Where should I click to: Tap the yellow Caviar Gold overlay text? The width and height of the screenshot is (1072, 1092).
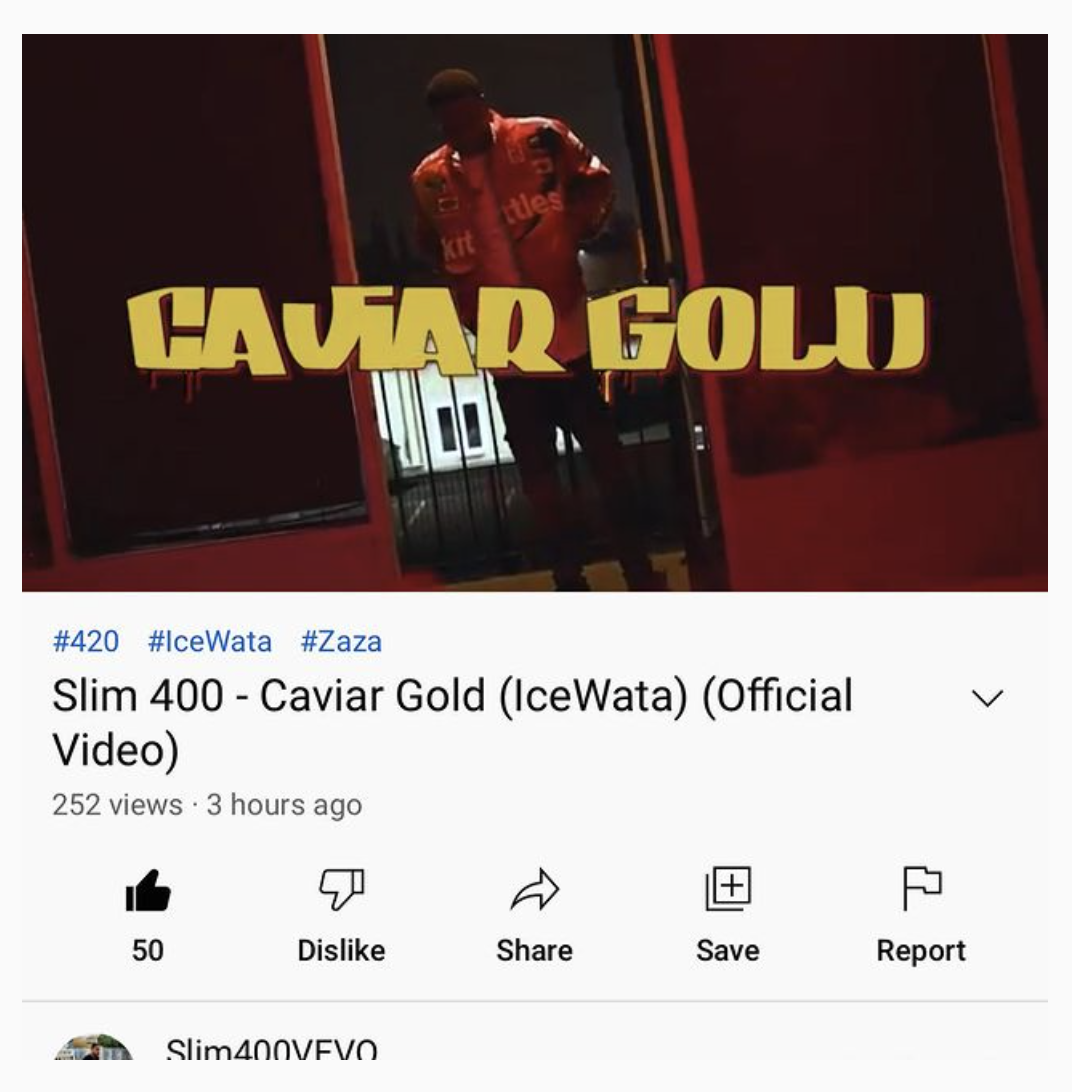[527, 331]
